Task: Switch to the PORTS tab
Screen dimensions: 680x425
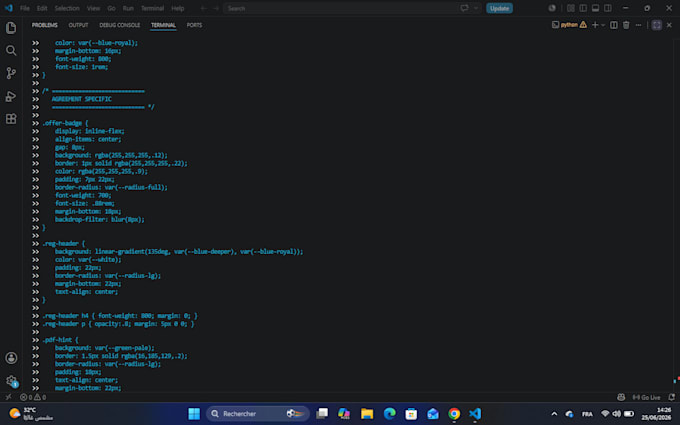Action: click(x=194, y=25)
